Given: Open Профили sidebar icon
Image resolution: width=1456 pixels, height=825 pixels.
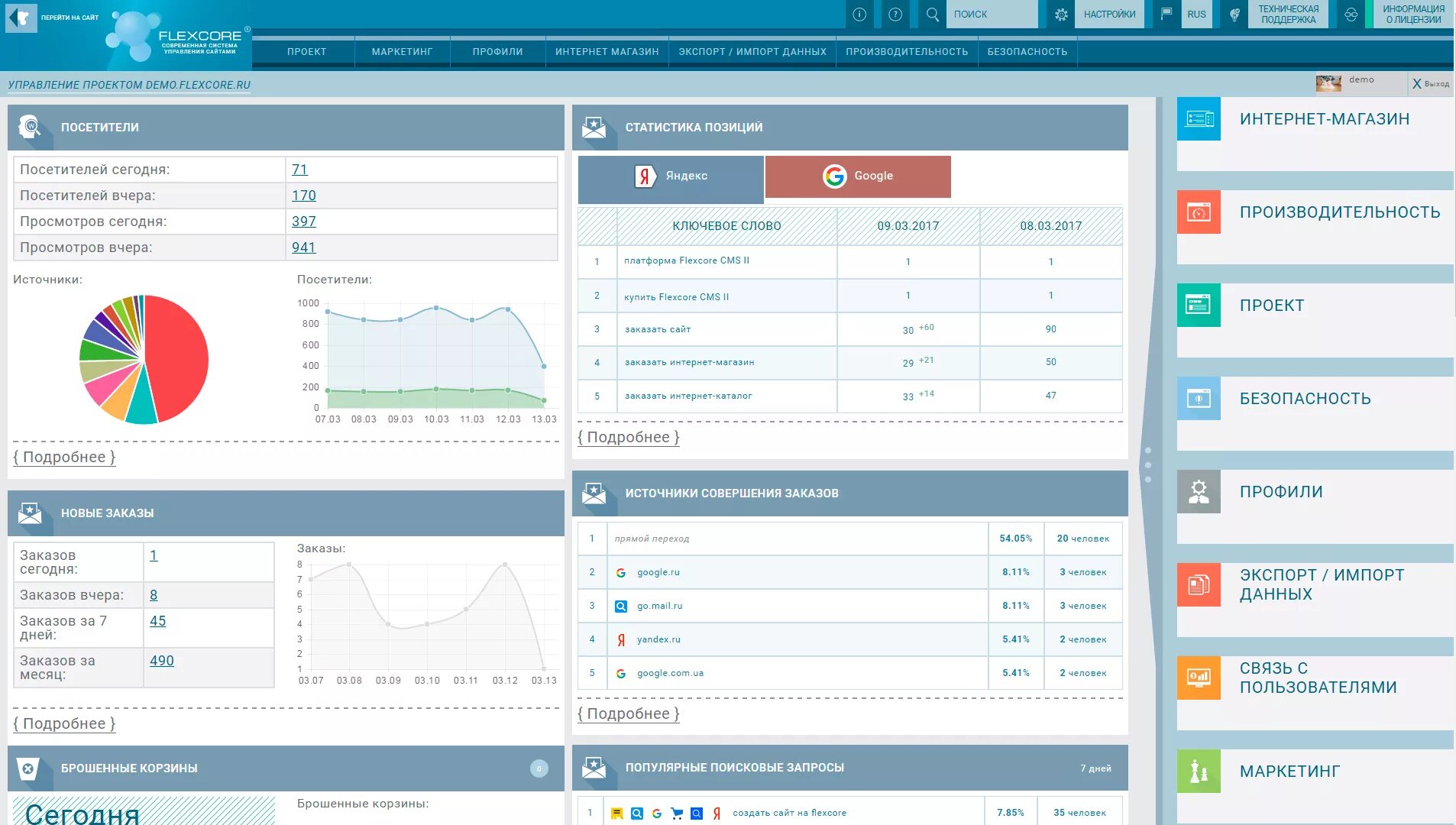Looking at the screenshot, I should tap(1199, 491).
